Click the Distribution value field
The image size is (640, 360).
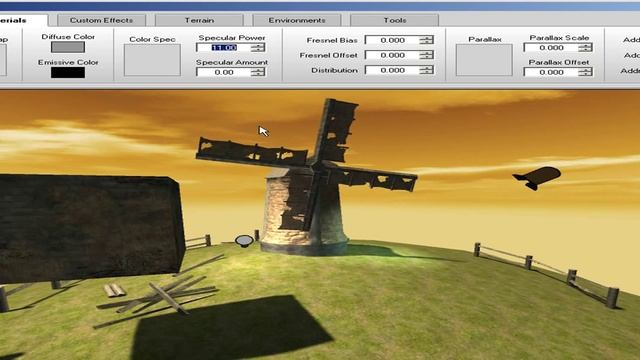coord(392,70)
